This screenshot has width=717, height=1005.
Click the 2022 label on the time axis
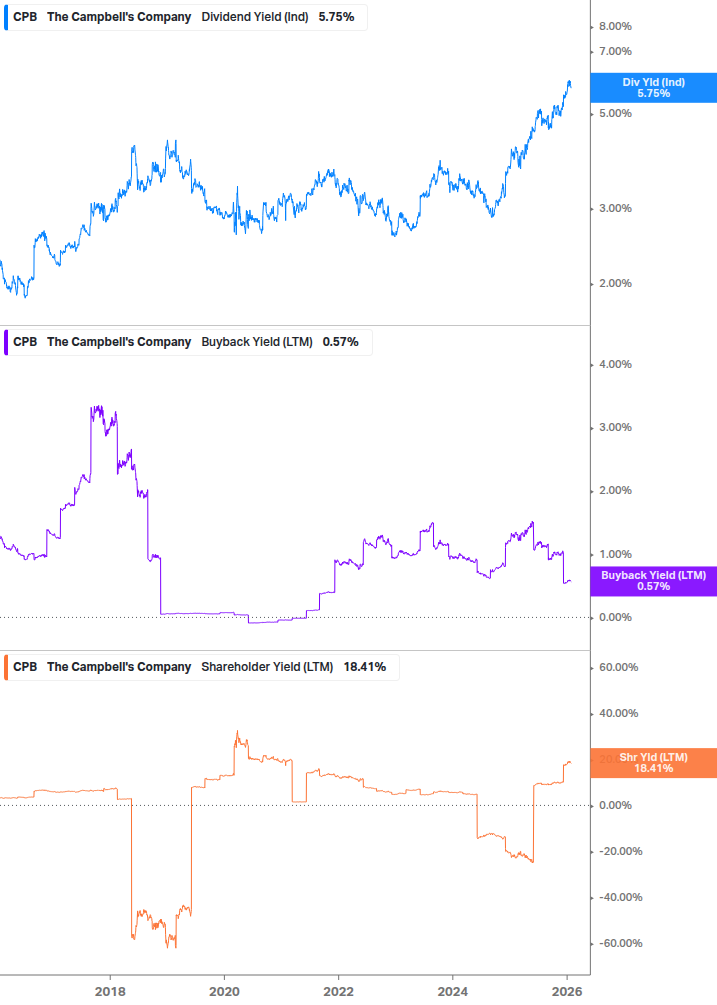click(x=338, y=992)
